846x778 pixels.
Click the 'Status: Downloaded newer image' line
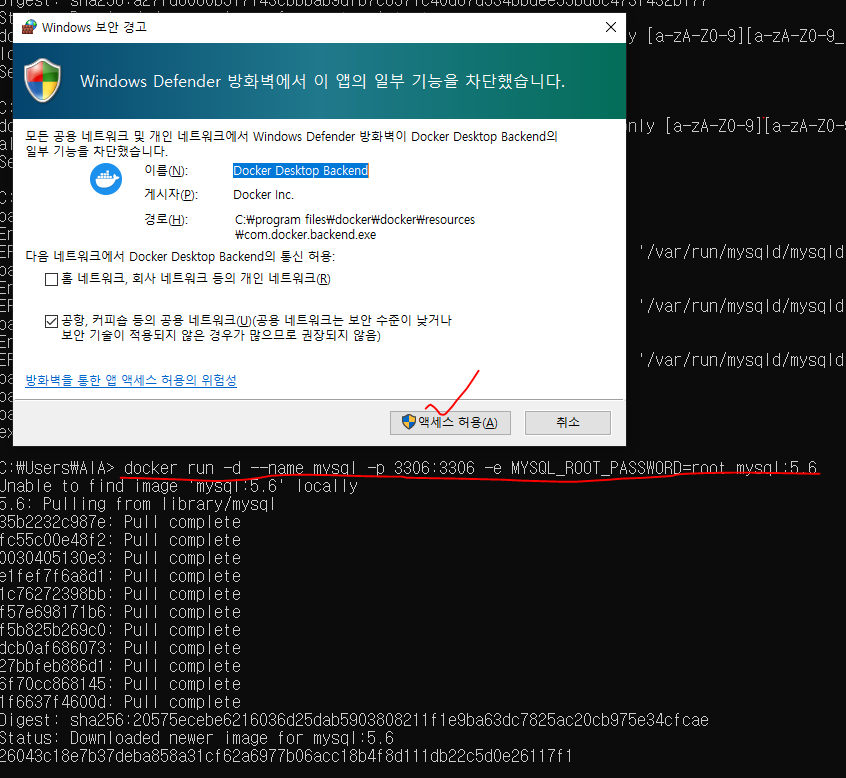tap(197, 738)
